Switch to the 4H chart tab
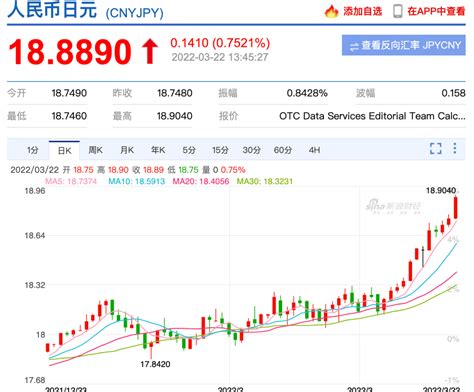The height and width of the screenshot is (392, 474). (x=314, y=150)
